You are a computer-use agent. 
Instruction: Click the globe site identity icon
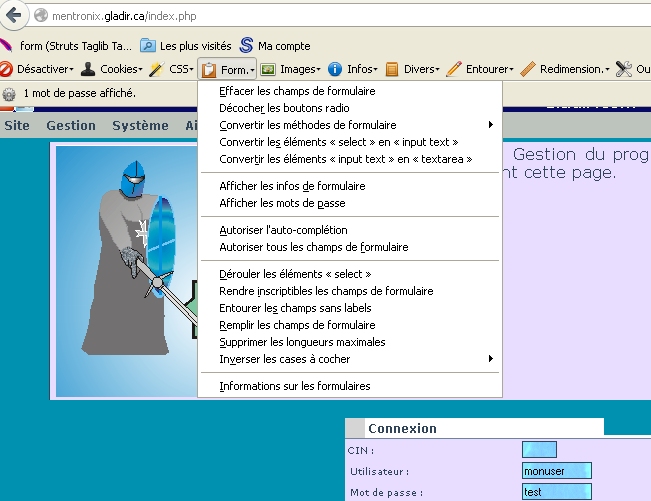point(41,16)
